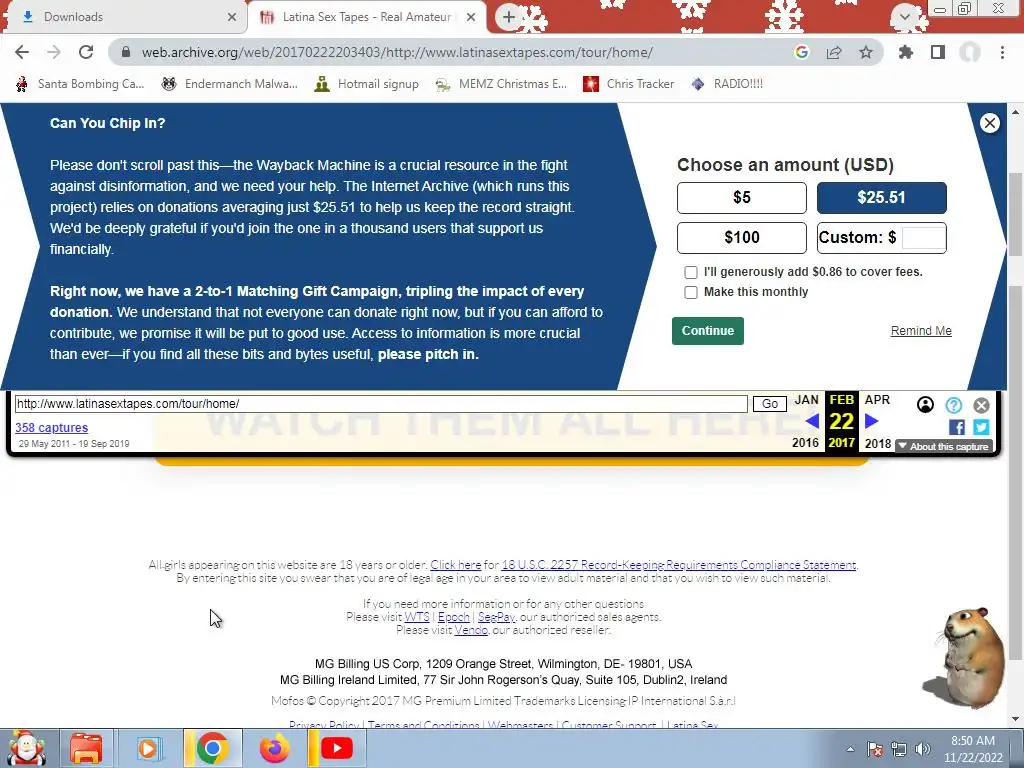Open Hotmail signup bookmark
Image resolution: width=1024 pixels, height=768 pixels.
pos(366,84)
